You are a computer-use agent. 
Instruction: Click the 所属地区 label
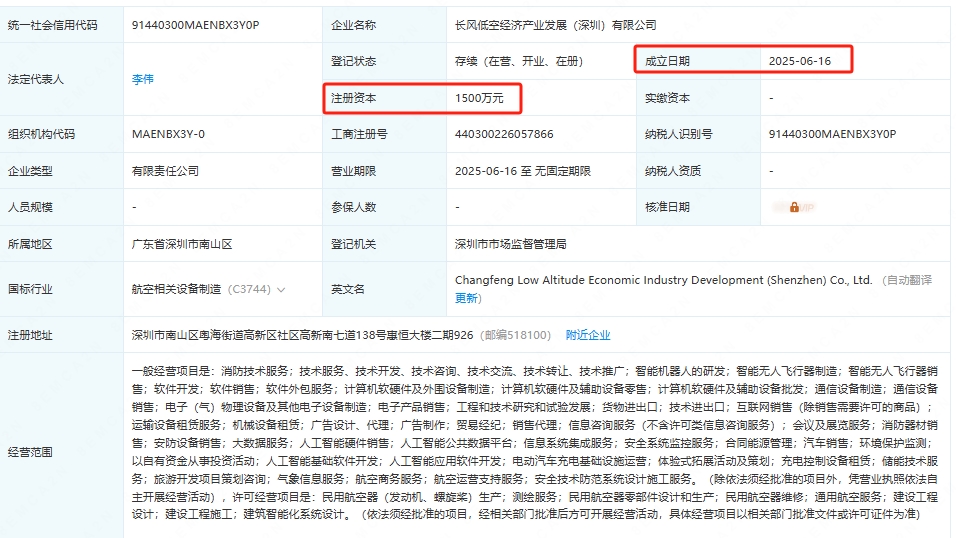click(x=30, y=245)
